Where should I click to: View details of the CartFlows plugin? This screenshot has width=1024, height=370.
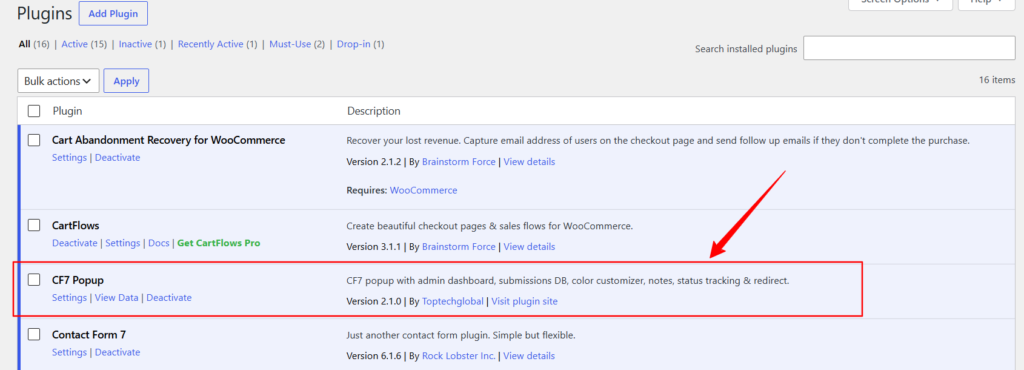coord(529,247)
